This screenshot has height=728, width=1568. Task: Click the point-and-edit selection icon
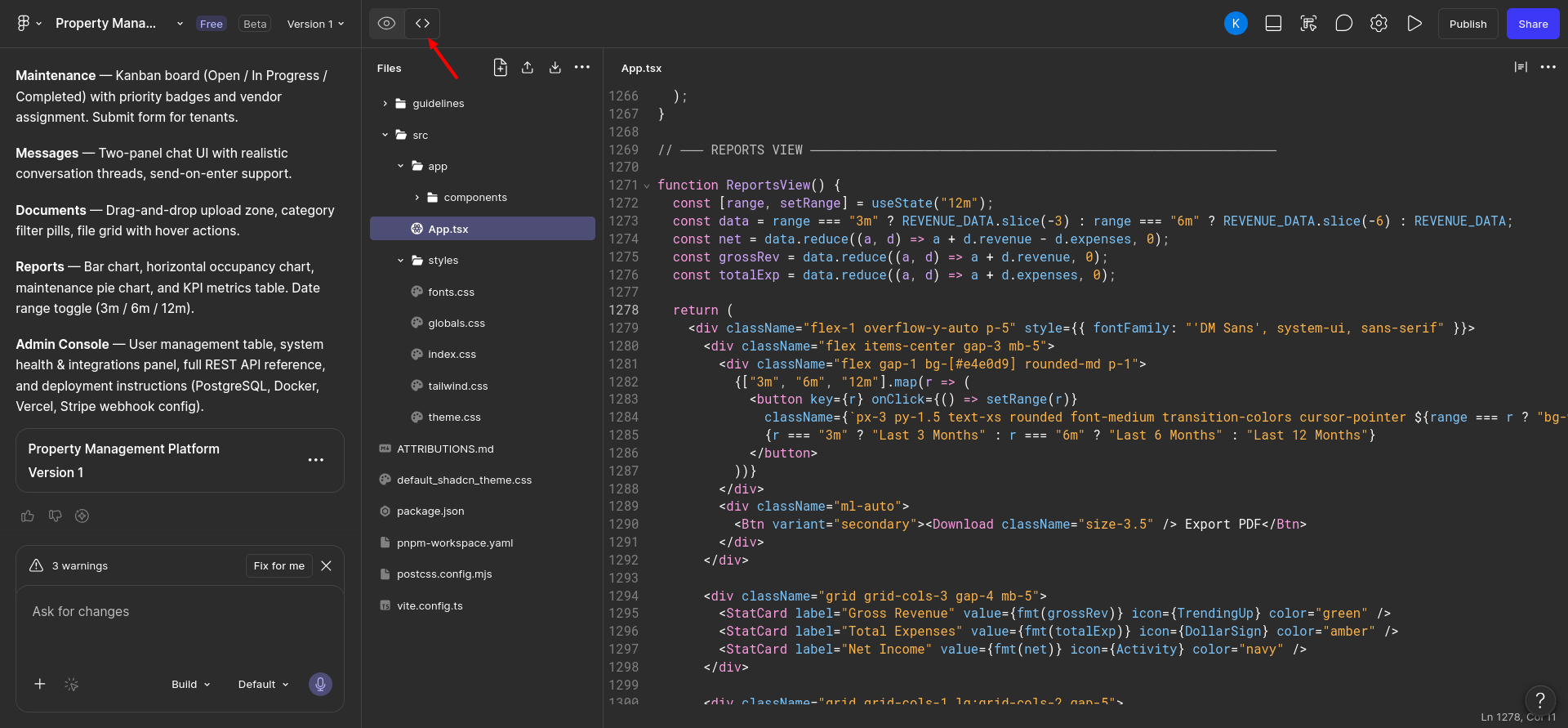point(1308,24)
